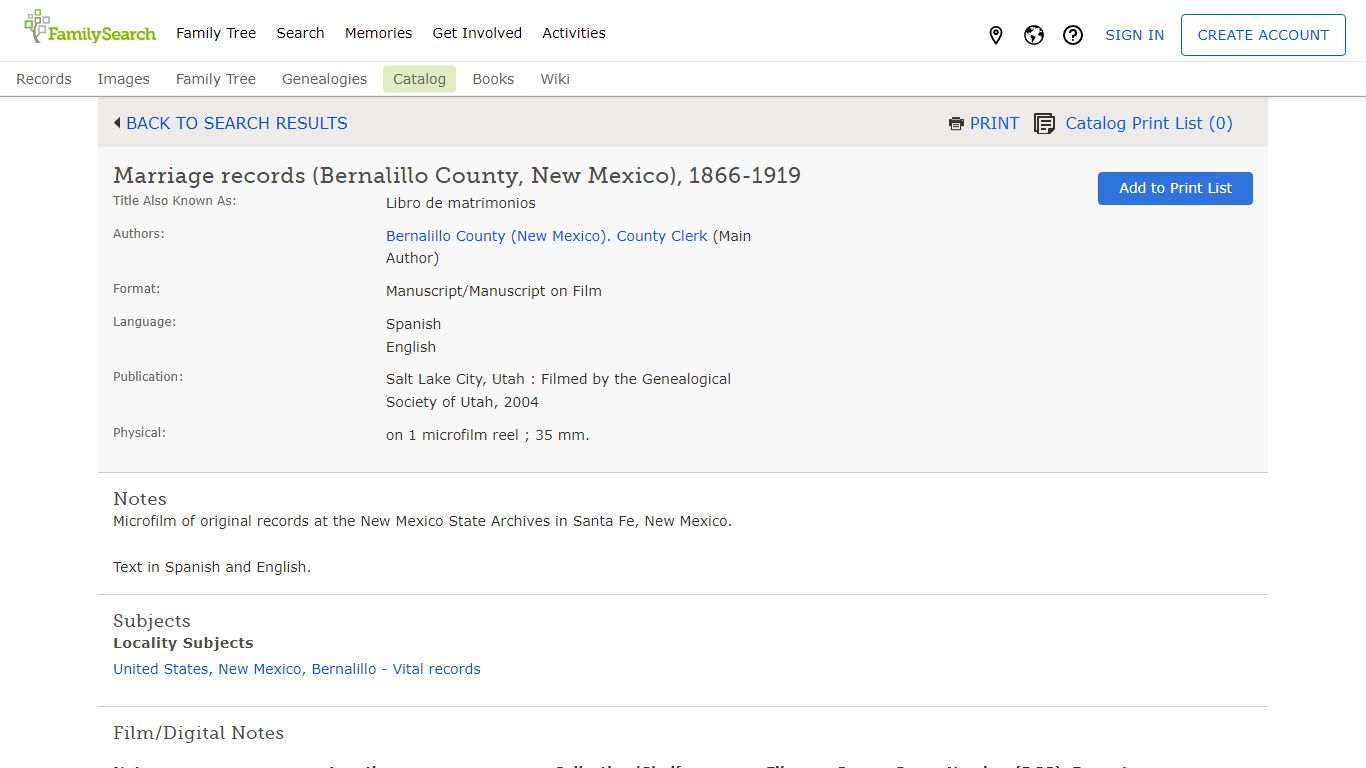
Task: Click the 'Microfilm of original records' note
Action: point(422,521)
